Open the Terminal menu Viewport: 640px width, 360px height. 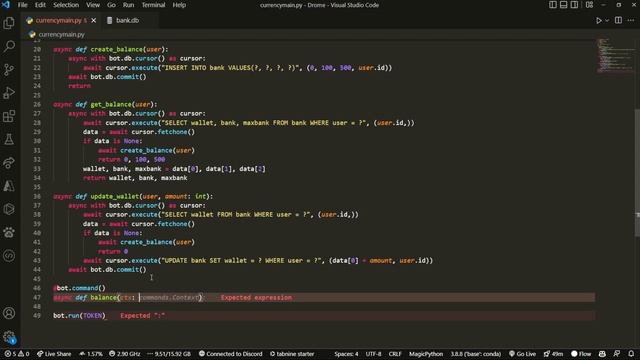pos(153,5)
